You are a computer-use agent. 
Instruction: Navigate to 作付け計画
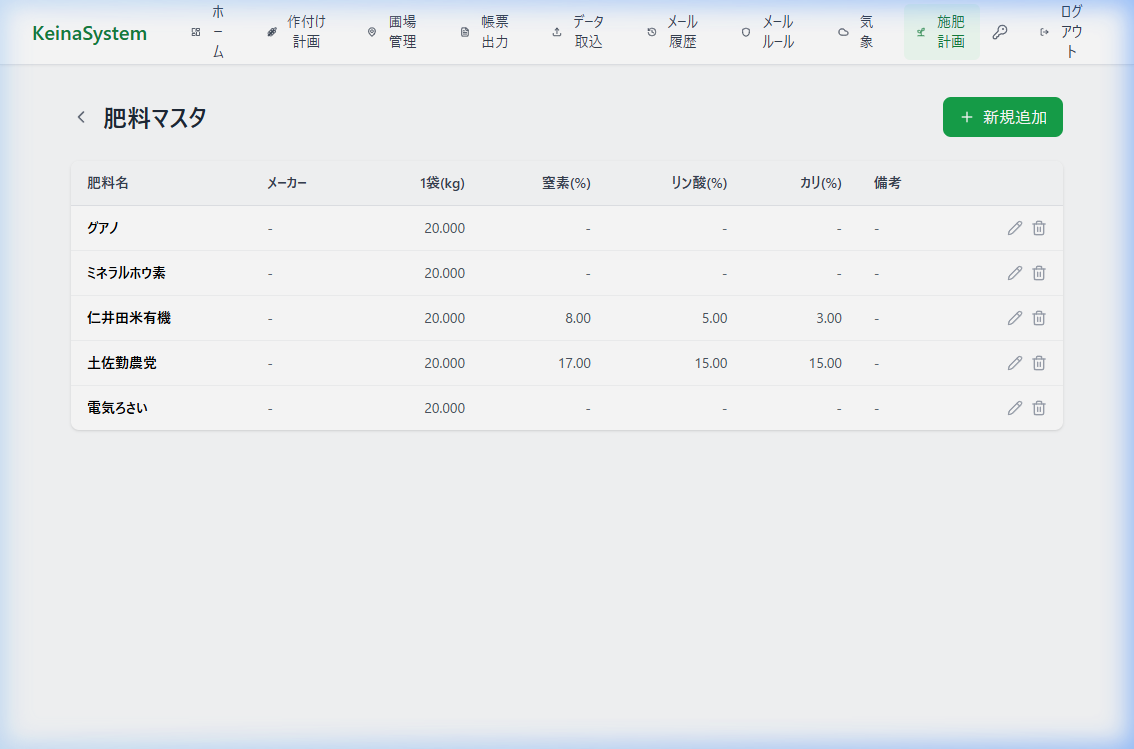click(297, 32)
